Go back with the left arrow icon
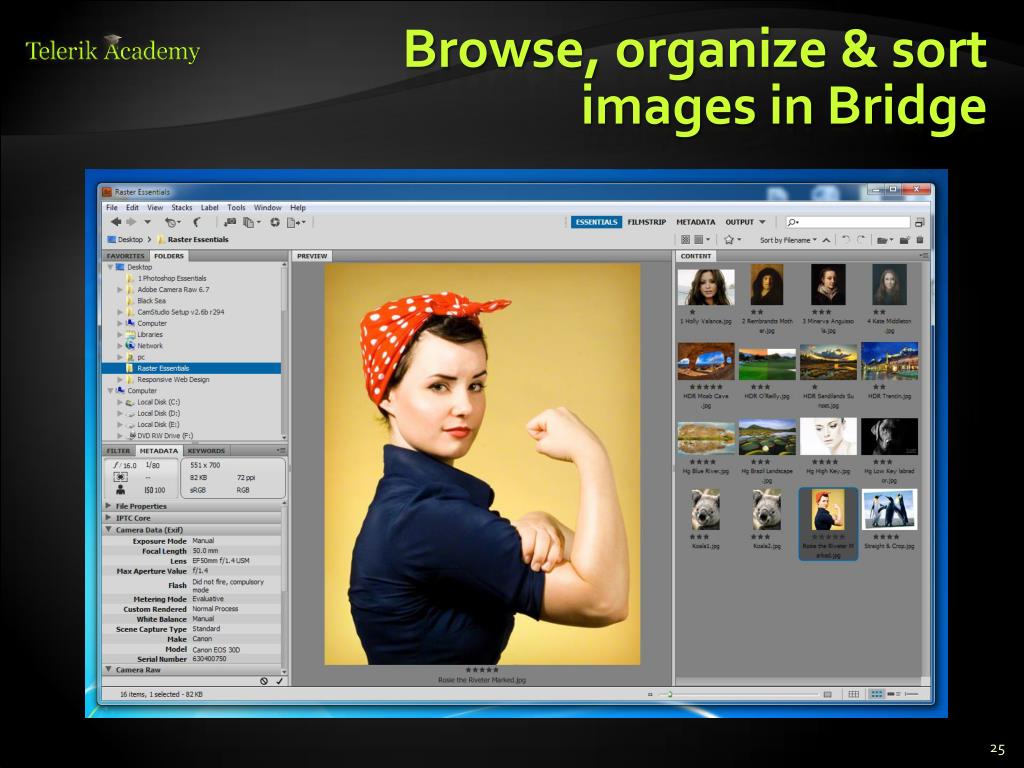The image size is (1024, 768). pos(116,222)
